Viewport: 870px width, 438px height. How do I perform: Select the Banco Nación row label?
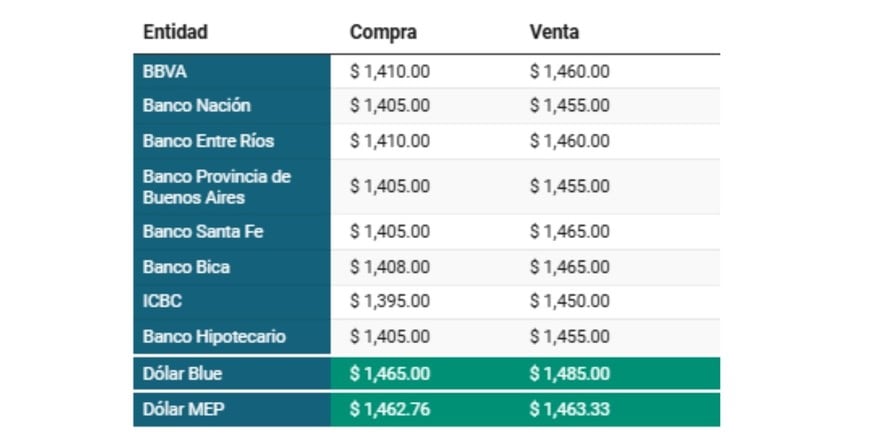click(197, 106)
